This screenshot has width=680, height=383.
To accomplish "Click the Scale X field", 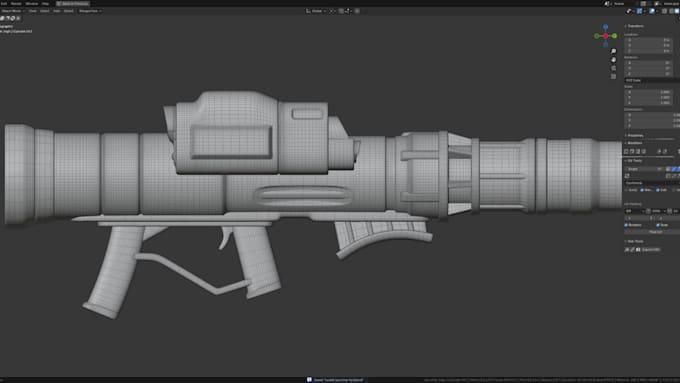I will [x=648, y=92].
